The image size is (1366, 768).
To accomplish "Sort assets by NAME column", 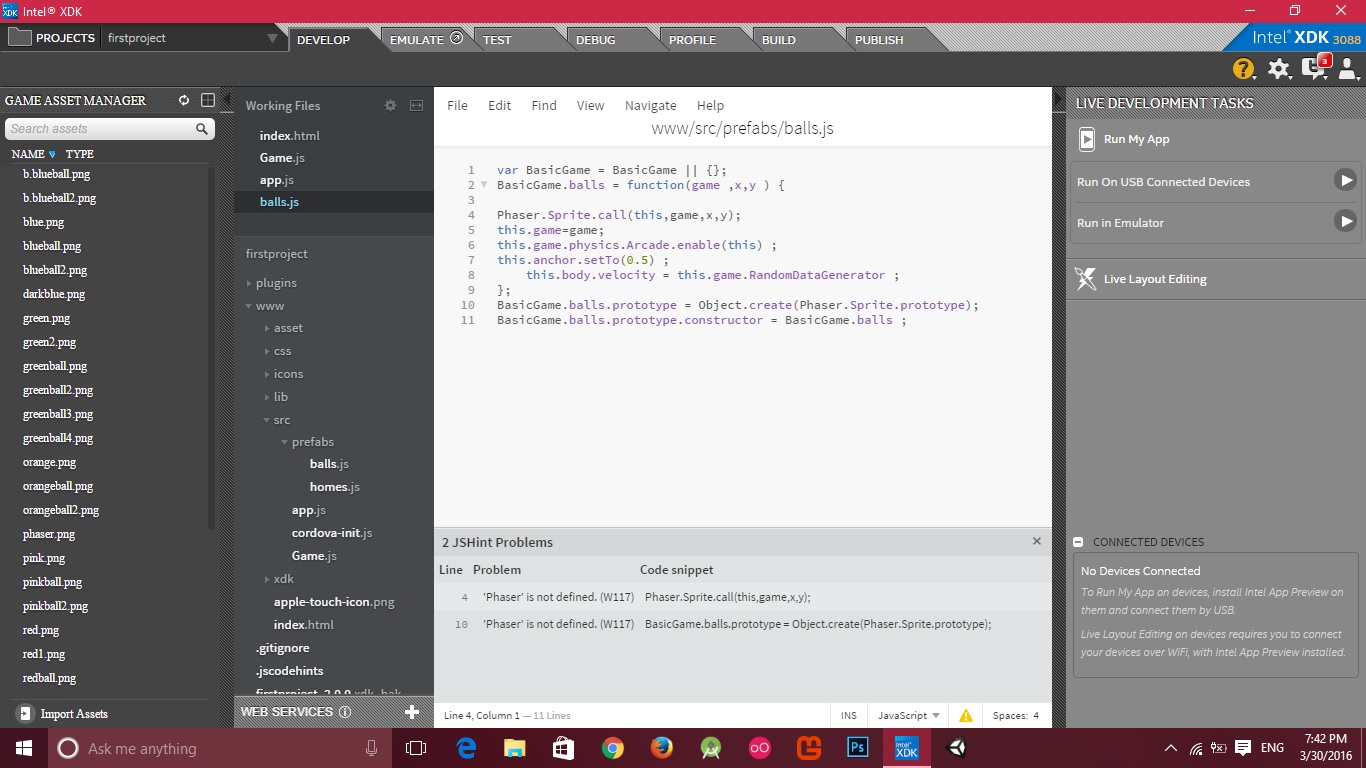I will [x=28, y=154].
